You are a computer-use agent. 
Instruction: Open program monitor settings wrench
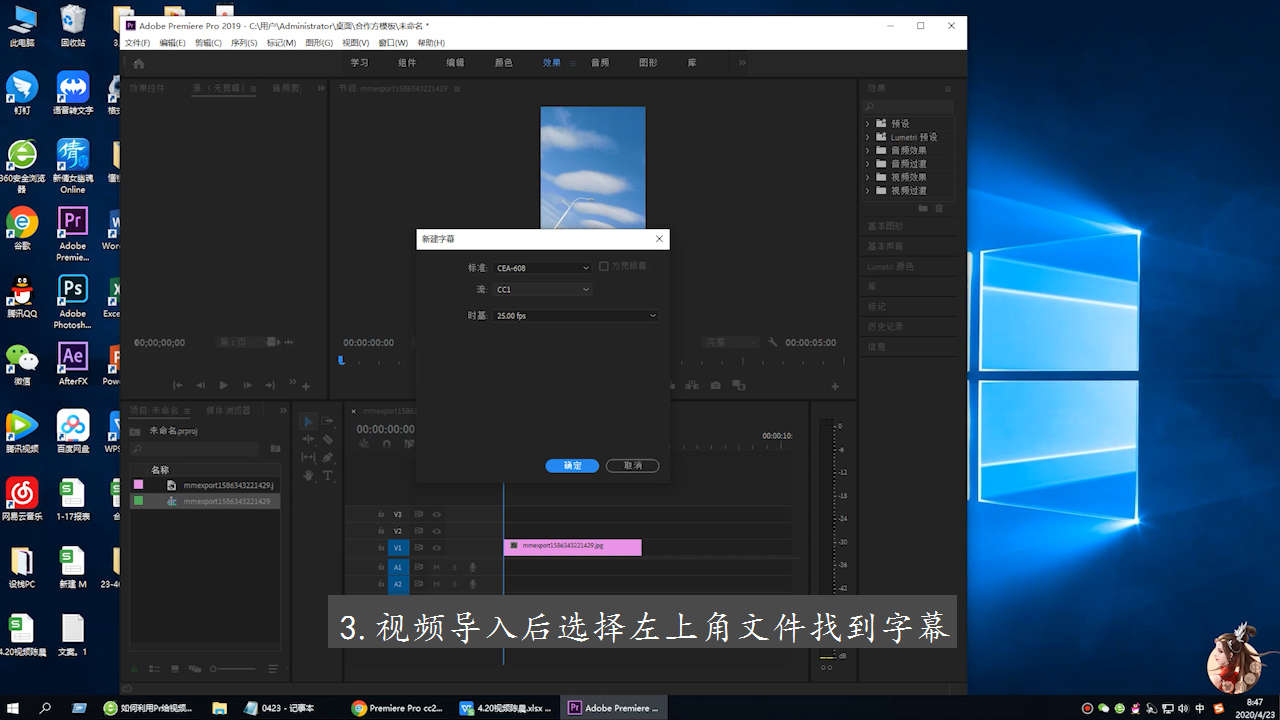tap(772, 342)
